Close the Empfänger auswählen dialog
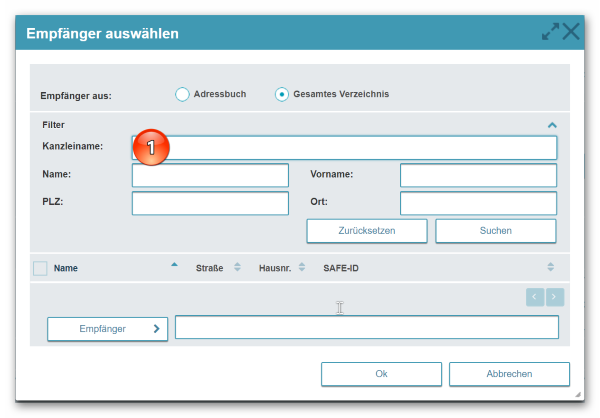This screenshot has width=600, height=418. pos(572,32)
